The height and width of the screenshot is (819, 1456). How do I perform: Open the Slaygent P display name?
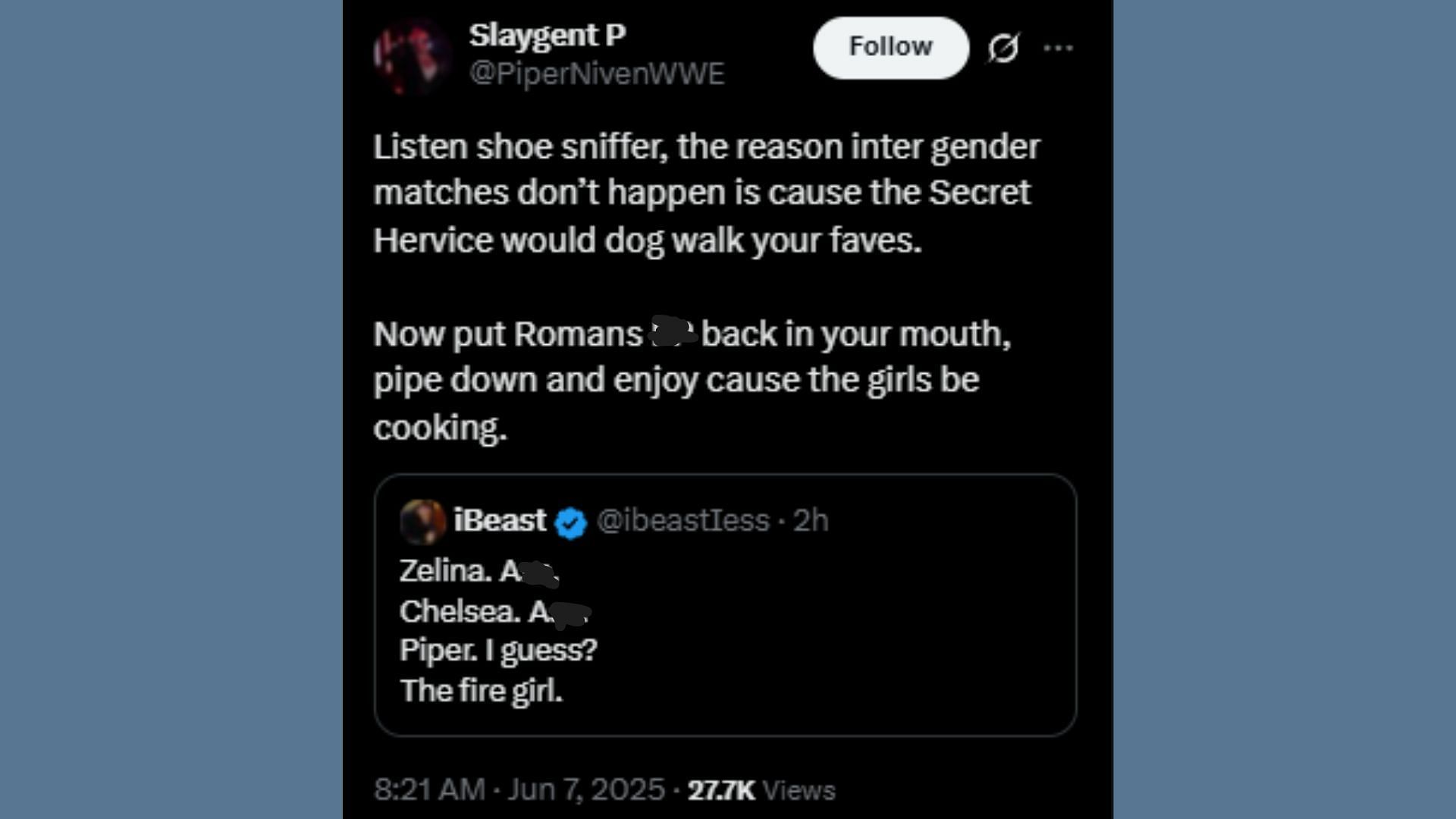547,35
